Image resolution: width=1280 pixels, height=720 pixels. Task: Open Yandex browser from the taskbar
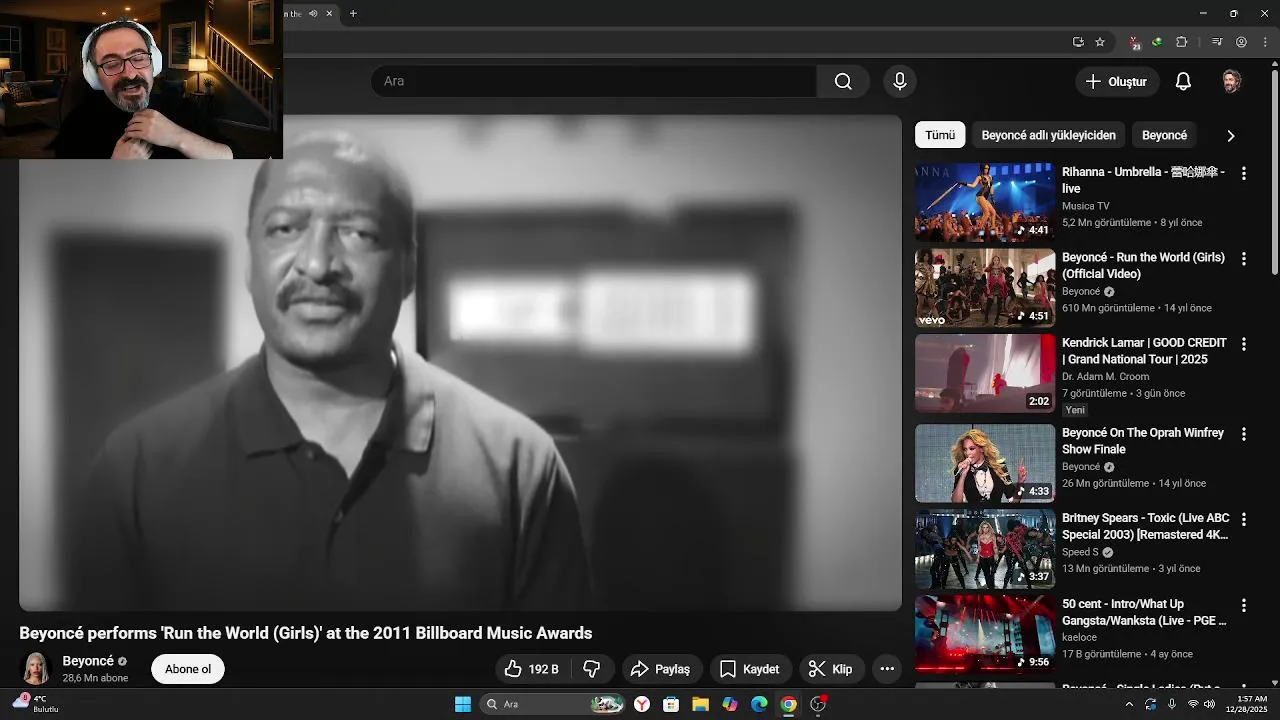[642, 704]
